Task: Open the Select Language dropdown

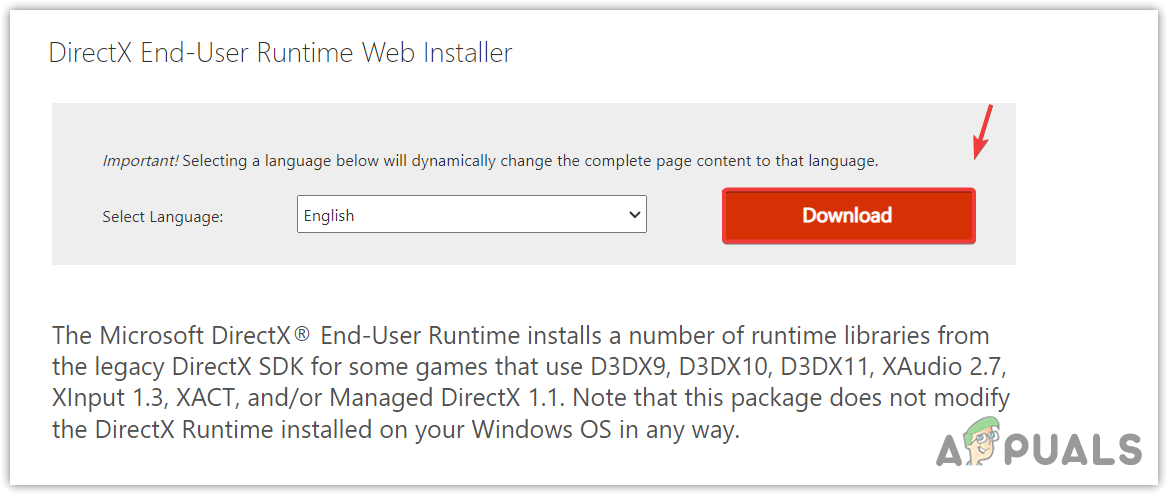Action: [471, 215]
